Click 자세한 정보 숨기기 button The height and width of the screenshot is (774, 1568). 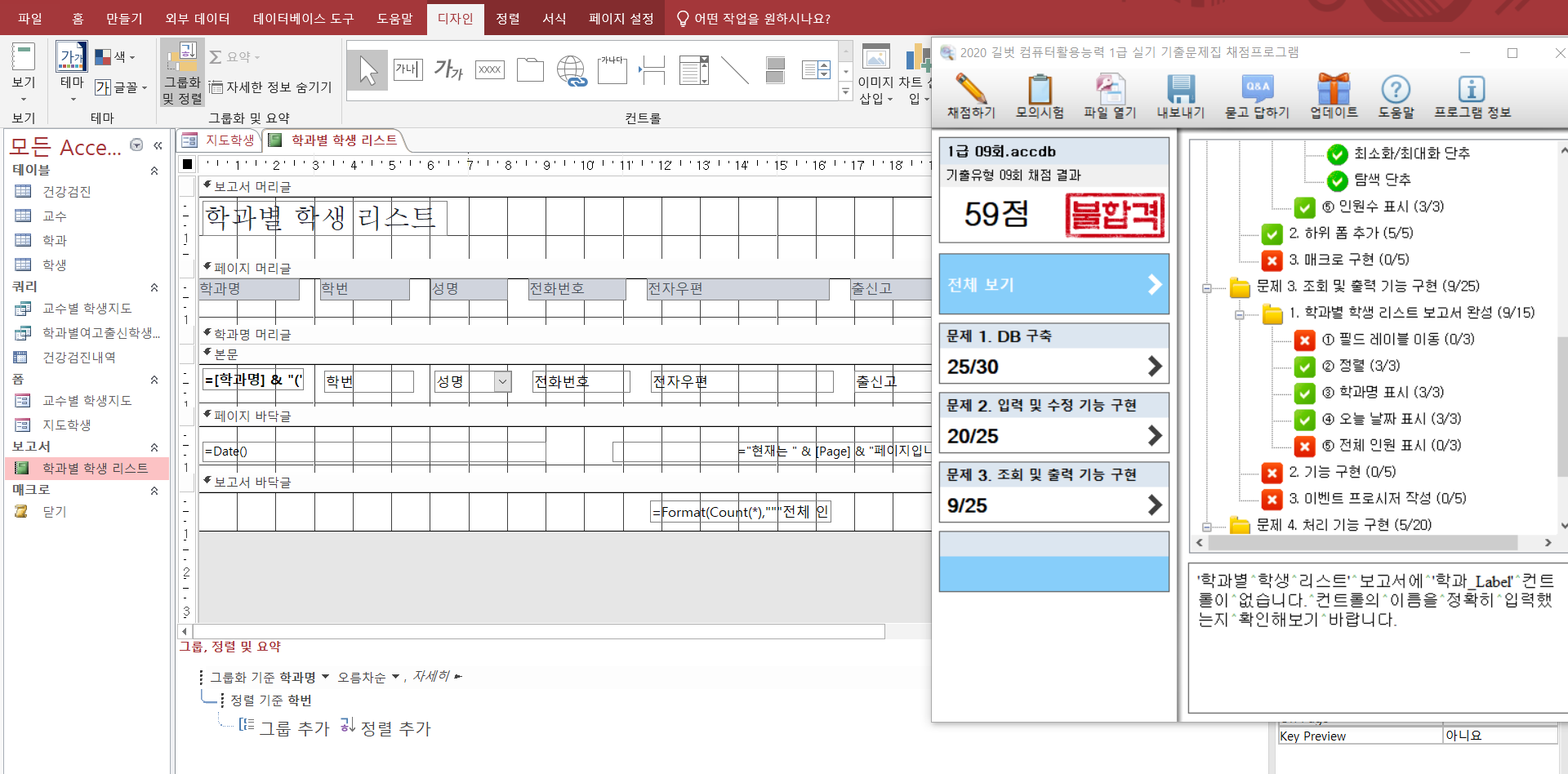click(x=271, y=87)
